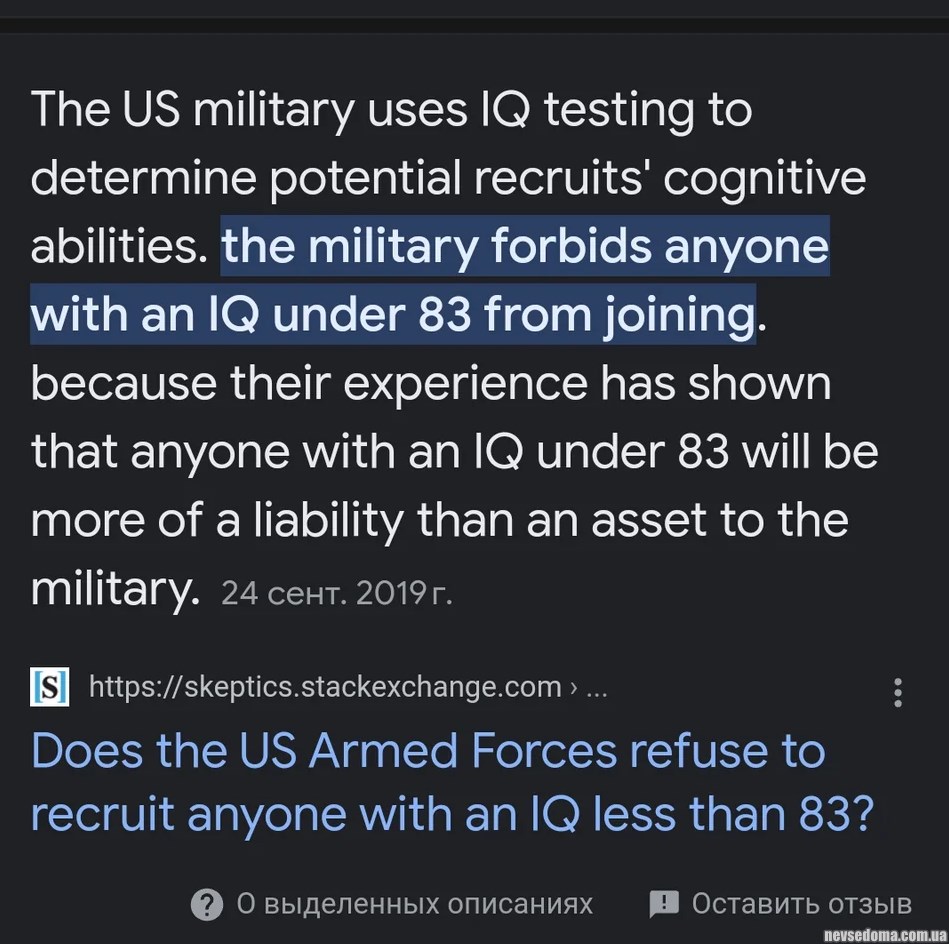Click the 'determine potential recruits' cognitive' line
949x944 pixels.
point(448,178)
